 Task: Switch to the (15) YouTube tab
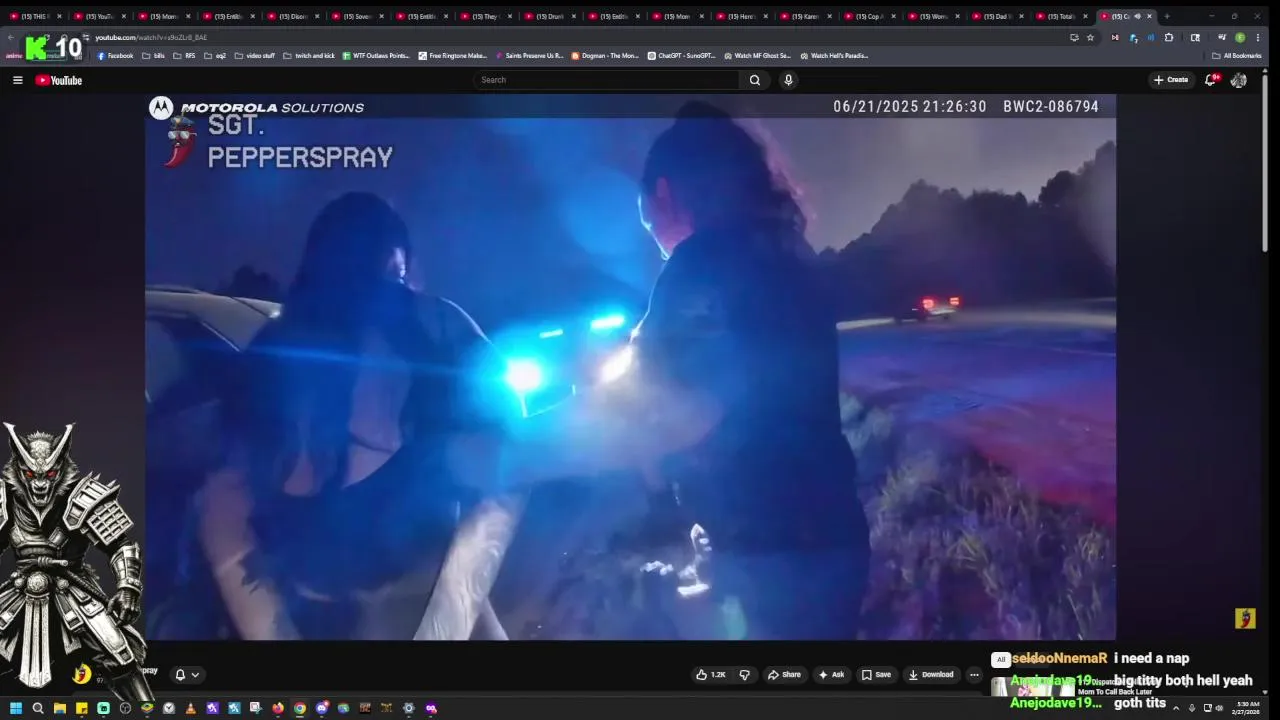click(x=97, y=16)
